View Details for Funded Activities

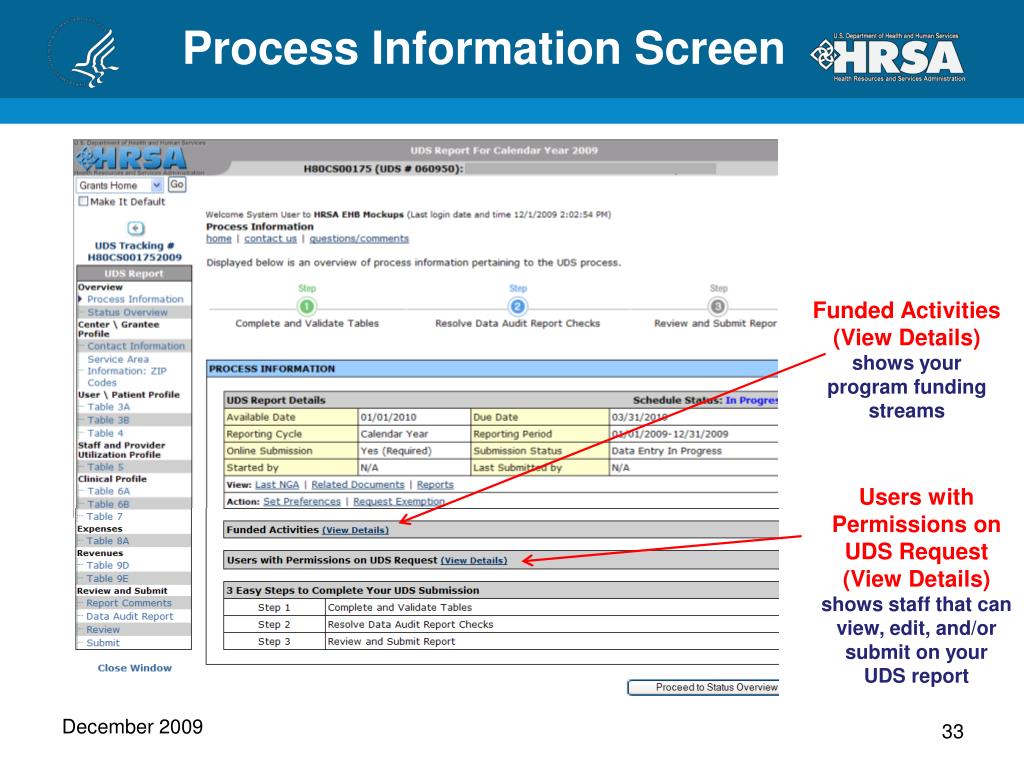coord(355,530)
